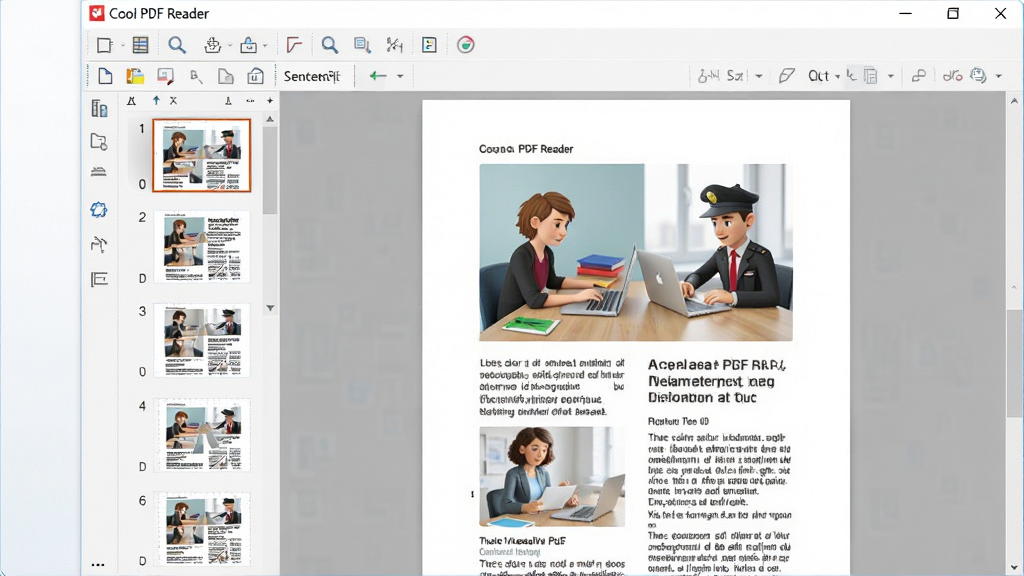The width and height of the screenshot is (1024, 576).
Task: Click the large image of two people at laptops
Action: (635, 252)
